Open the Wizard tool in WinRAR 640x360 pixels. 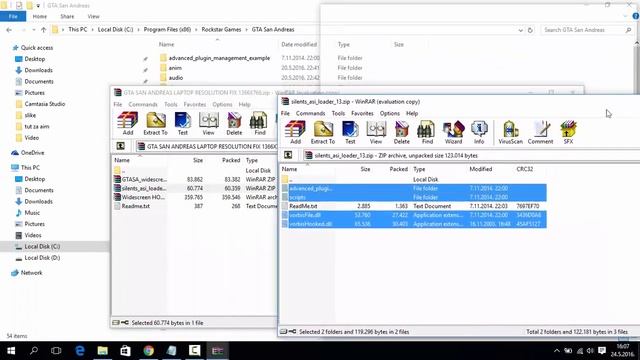pos(453,133)
